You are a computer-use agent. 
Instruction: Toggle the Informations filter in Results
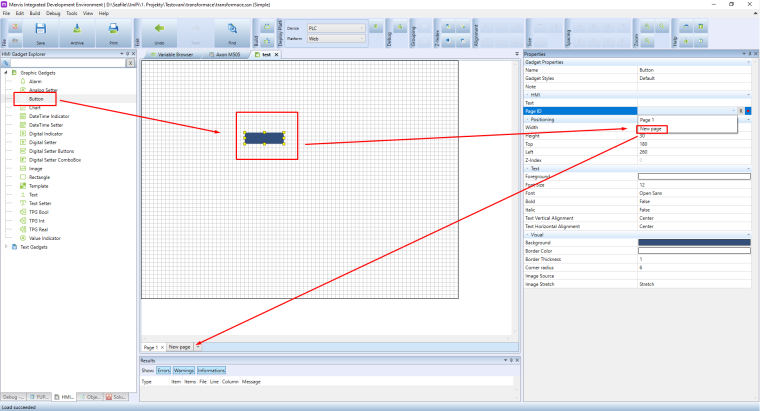pyautogui.click(x=211, y=370)
